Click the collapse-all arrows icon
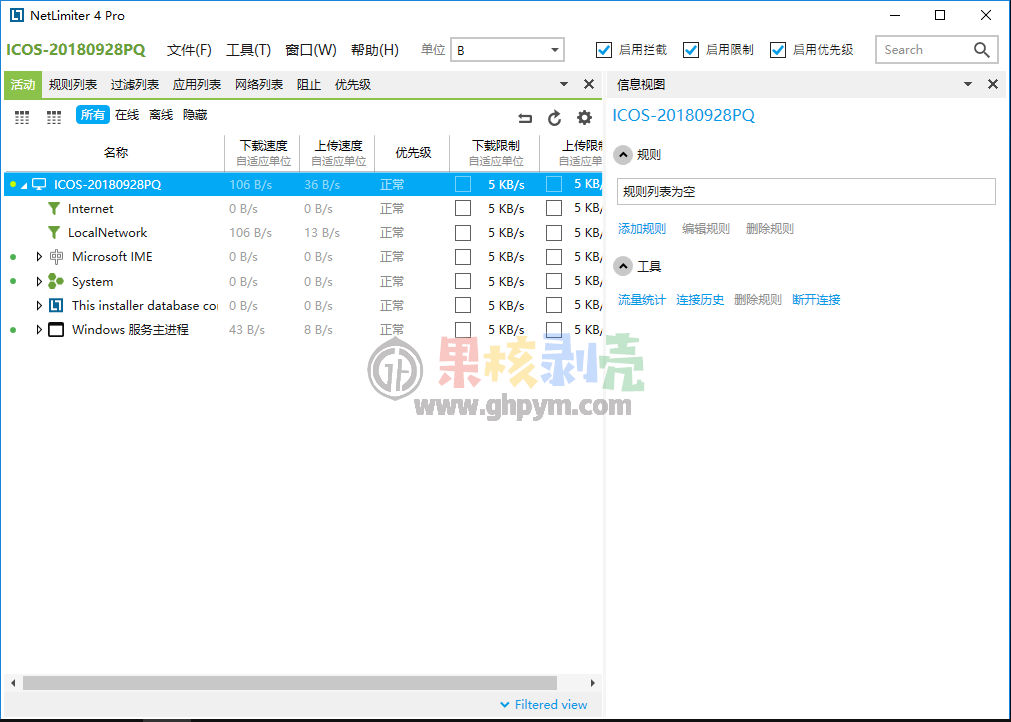 tap(525, 118)
